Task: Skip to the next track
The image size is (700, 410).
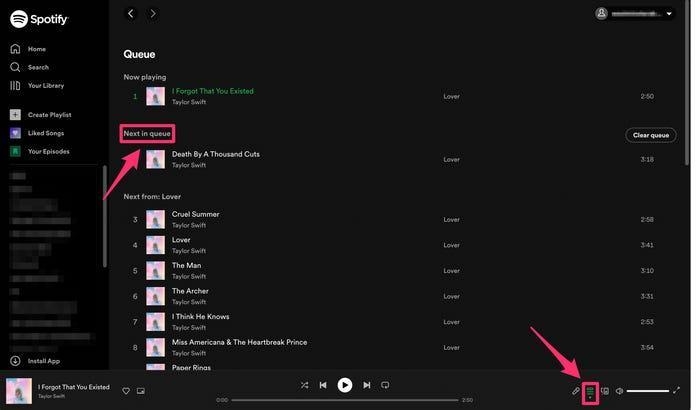Action: click(x=367, y=385)
